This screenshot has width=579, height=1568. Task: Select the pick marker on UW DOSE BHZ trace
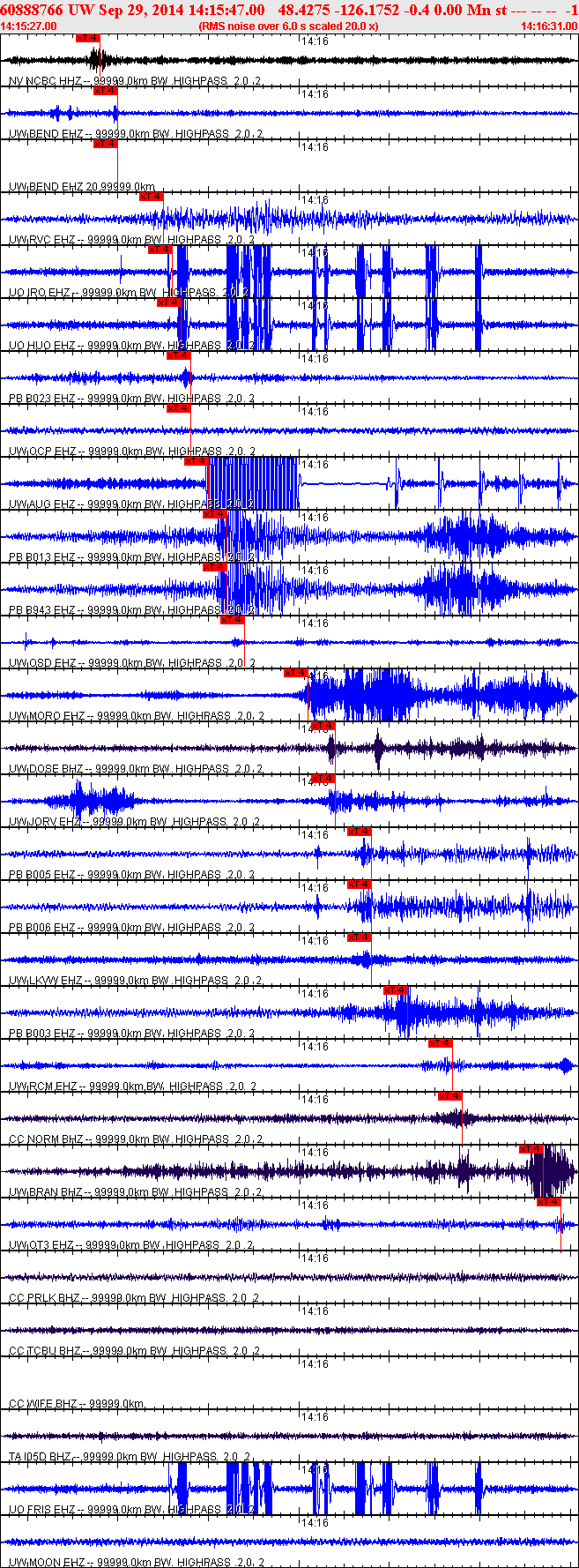coord(323,726)
